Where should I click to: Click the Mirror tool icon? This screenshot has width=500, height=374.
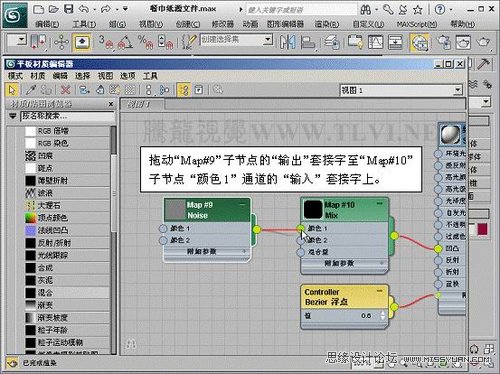click(x=287, y=42)
